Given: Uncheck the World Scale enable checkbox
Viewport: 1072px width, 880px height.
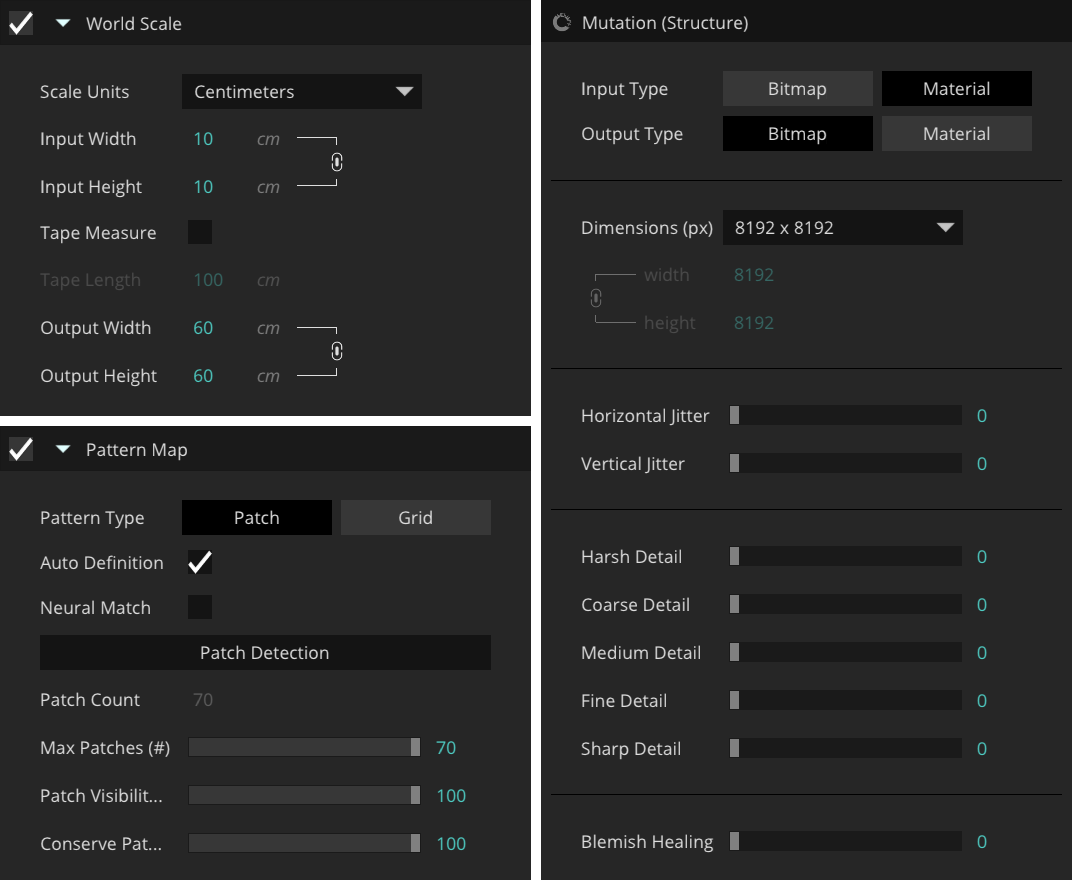Looking at the screenshot, I should [21, 23].
